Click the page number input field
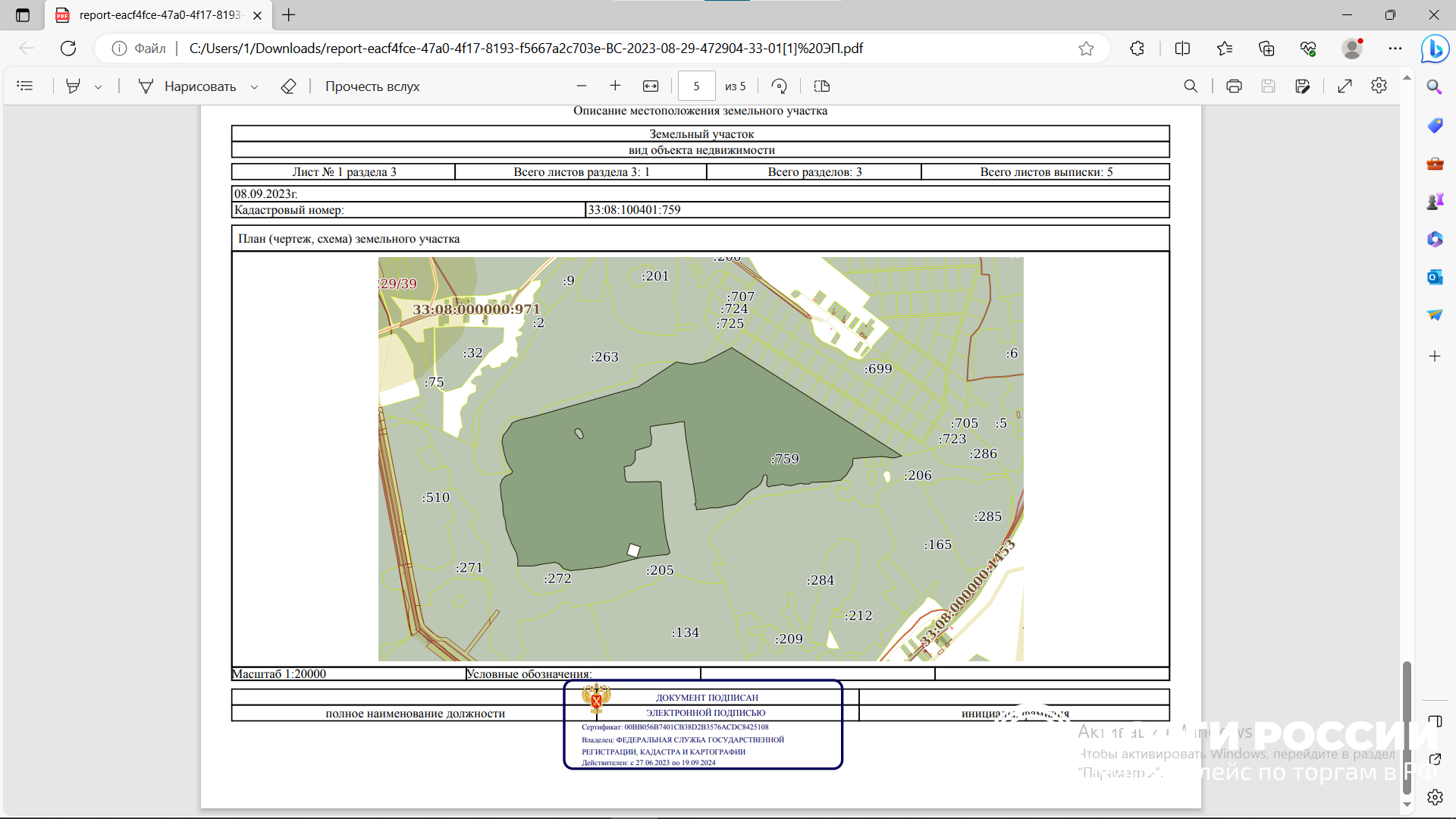The width and height of the screenshot is (1456, 819). click(x=696, y=86)
